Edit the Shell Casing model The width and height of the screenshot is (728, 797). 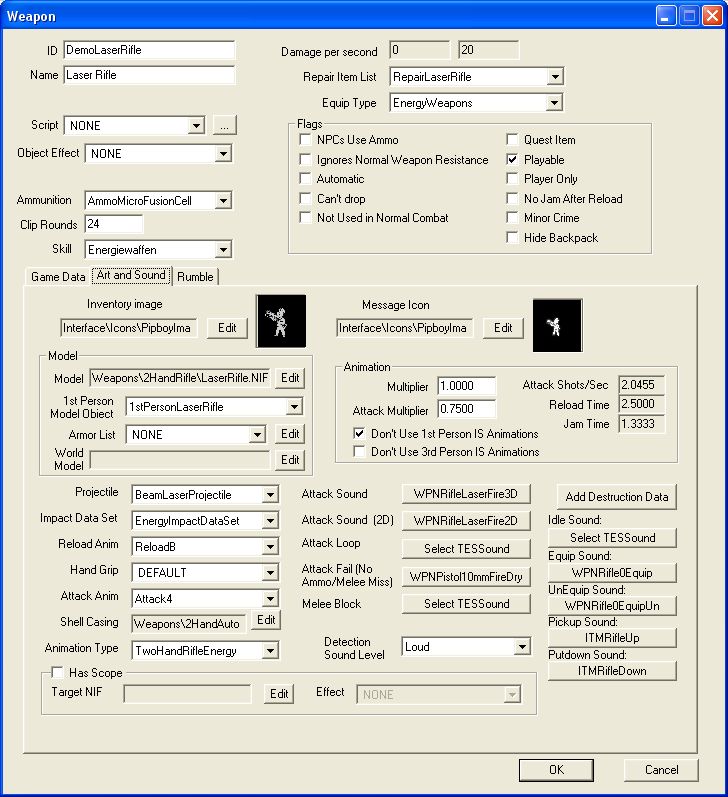coord(266,620)
